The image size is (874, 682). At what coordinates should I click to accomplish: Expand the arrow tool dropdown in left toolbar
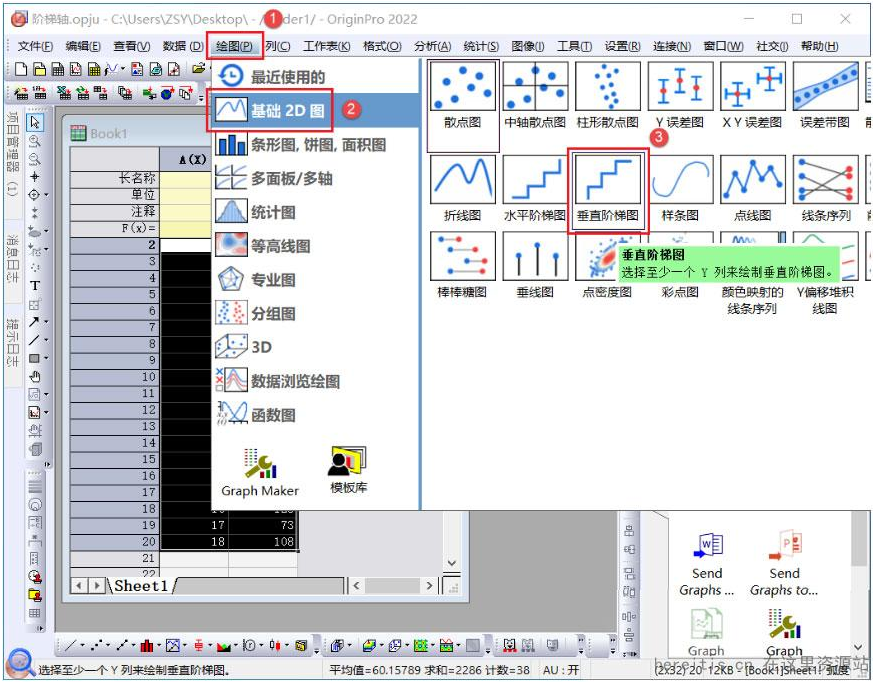coord(46,321)
